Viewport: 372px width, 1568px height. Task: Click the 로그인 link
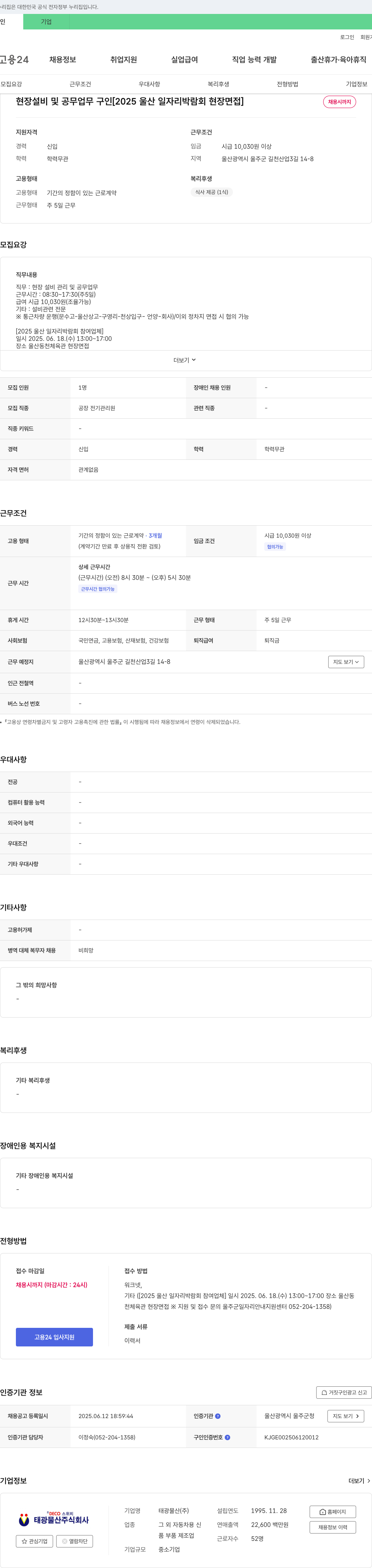click(x=347, y=37)
